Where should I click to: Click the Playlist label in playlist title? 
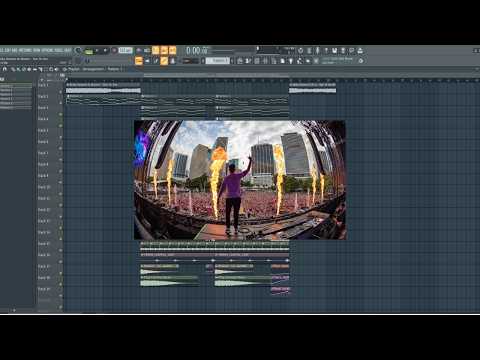click(x=74, y=69)
